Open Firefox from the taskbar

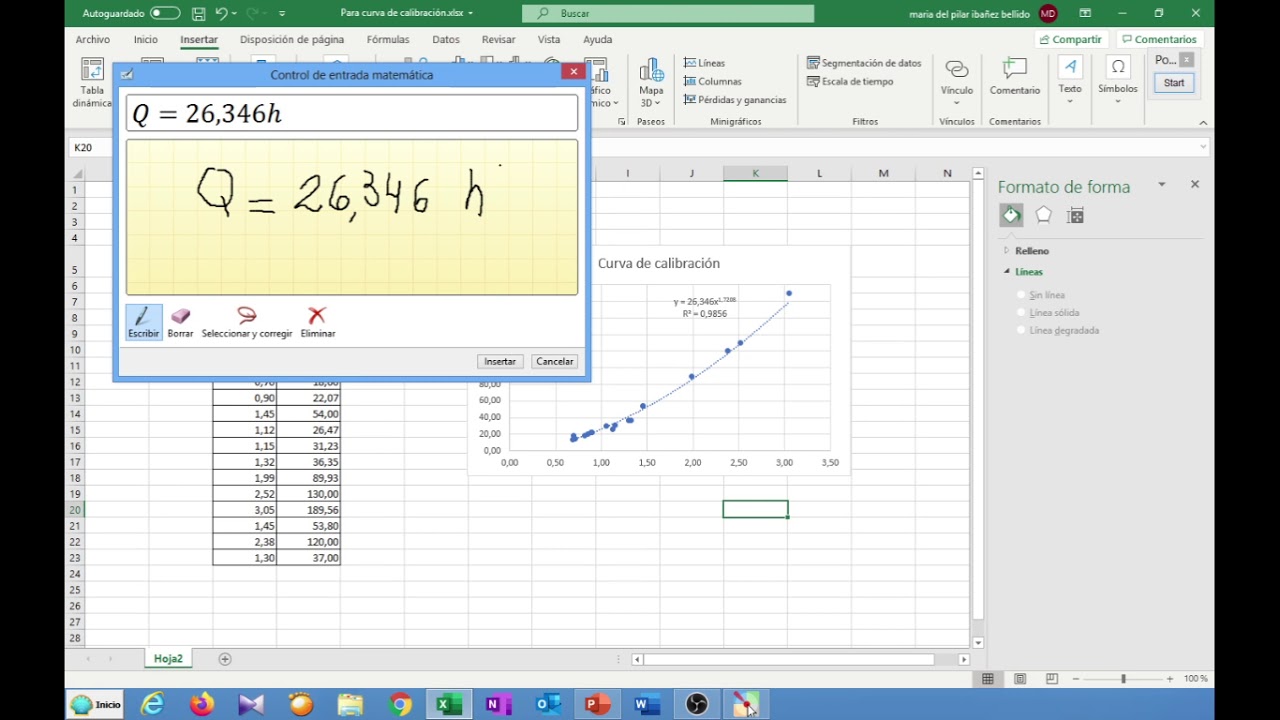tap(202, 705)
